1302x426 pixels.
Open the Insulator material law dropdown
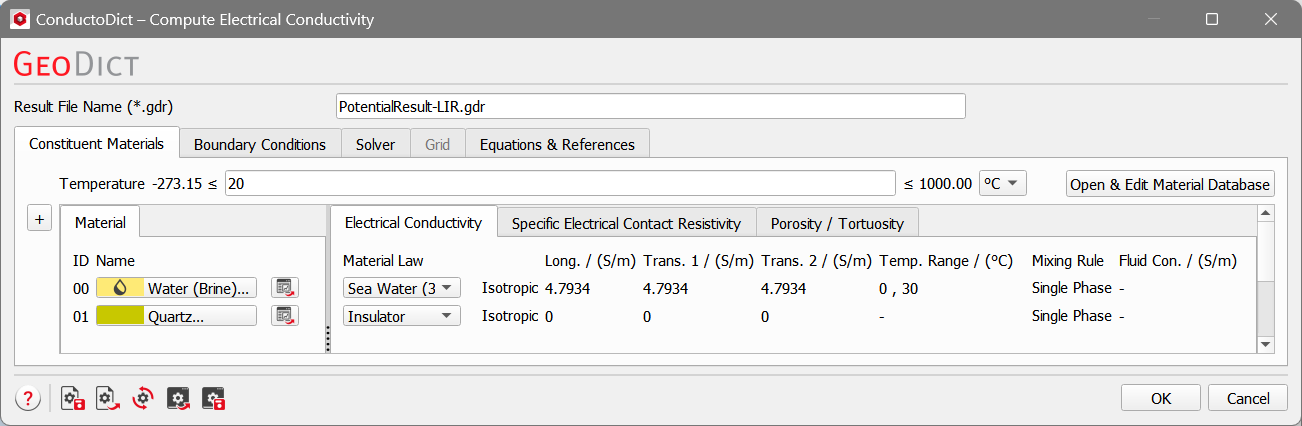402,316
